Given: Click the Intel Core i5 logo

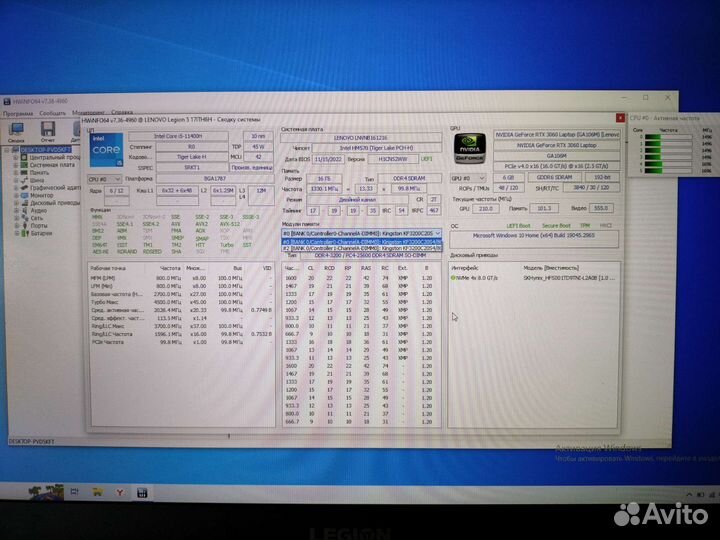Looking at the screenshot, I should [x=106, y=150].
